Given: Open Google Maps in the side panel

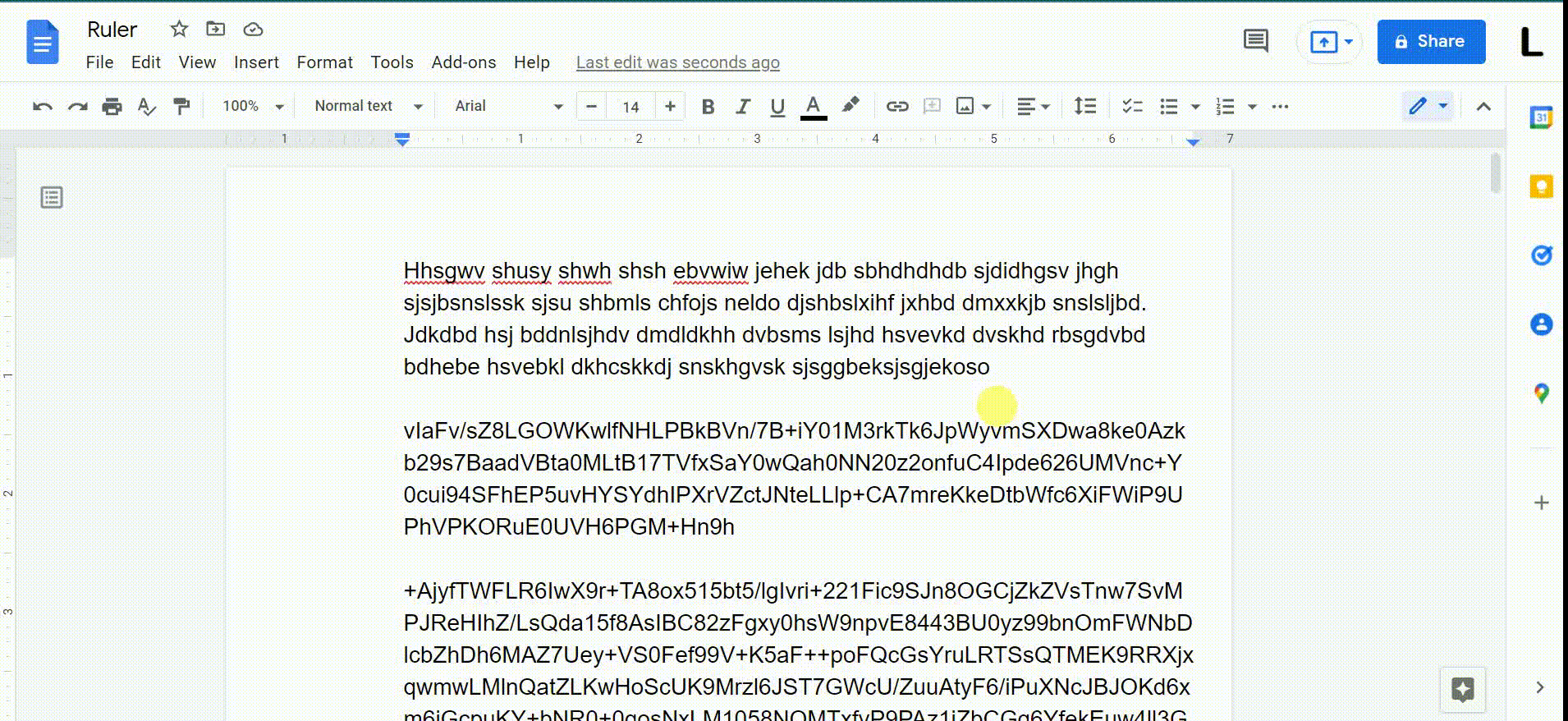Looking at the screenshot, I should (x=1542, y=393).
